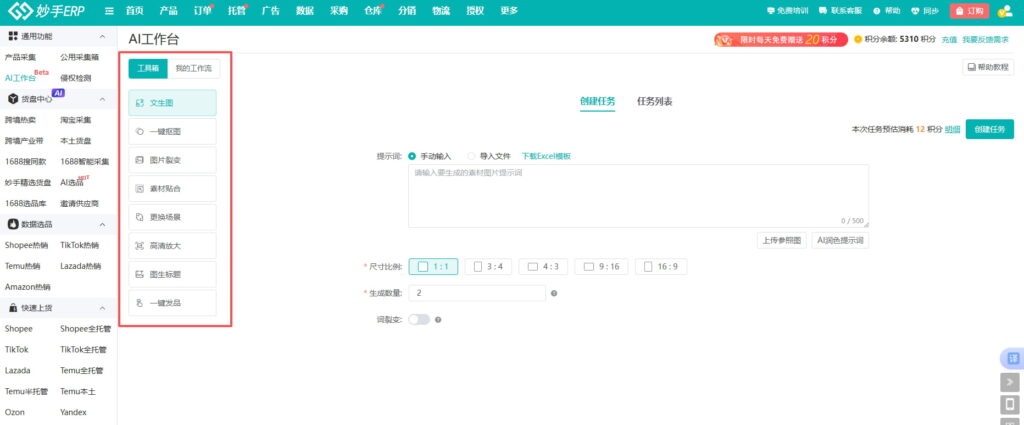This screenshot has width=1024, height=425.
Task: Open the 产品 menu in top navigation
Action: coord(168,11)
